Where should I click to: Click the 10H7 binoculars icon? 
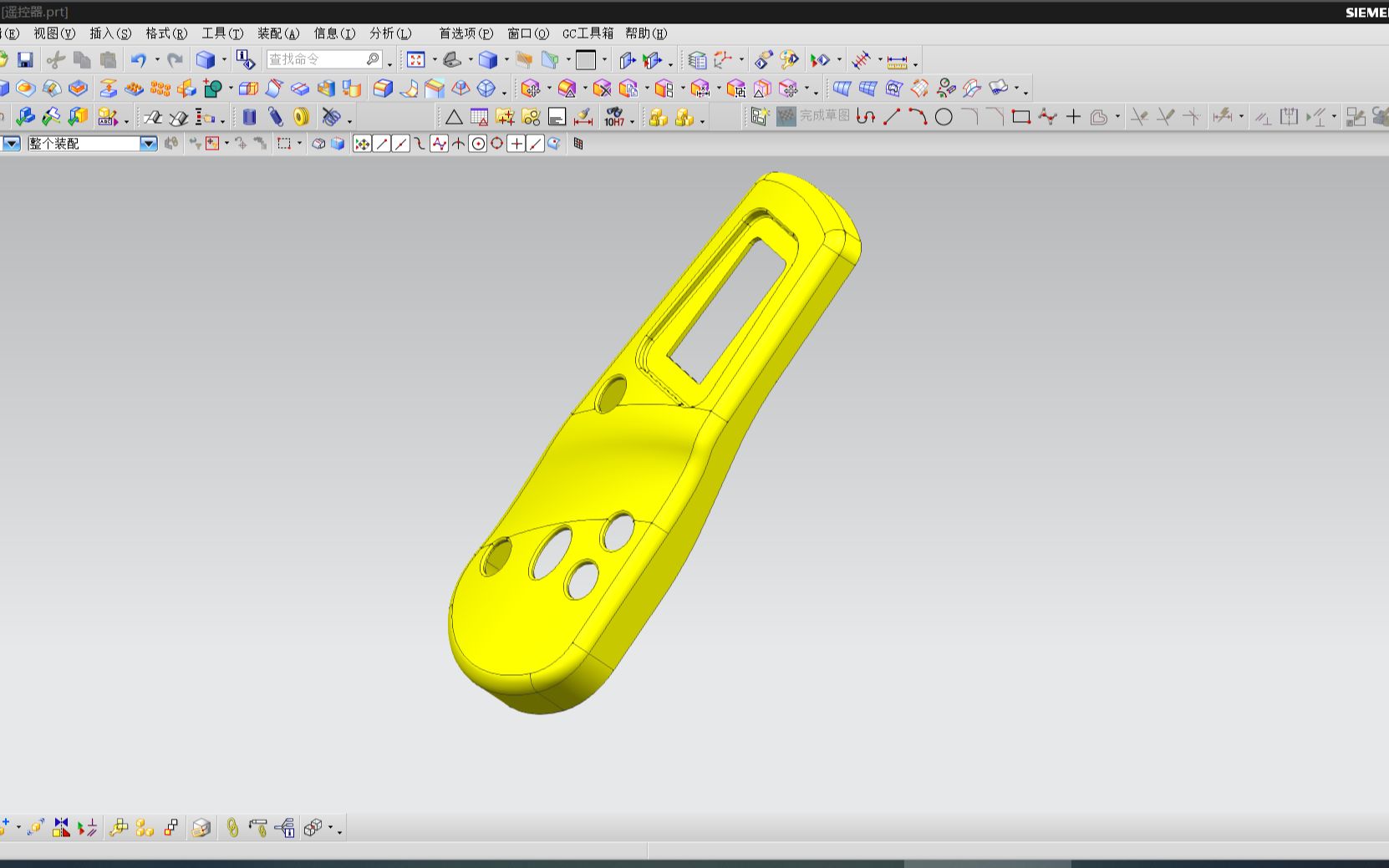click(x=614, y=117)
